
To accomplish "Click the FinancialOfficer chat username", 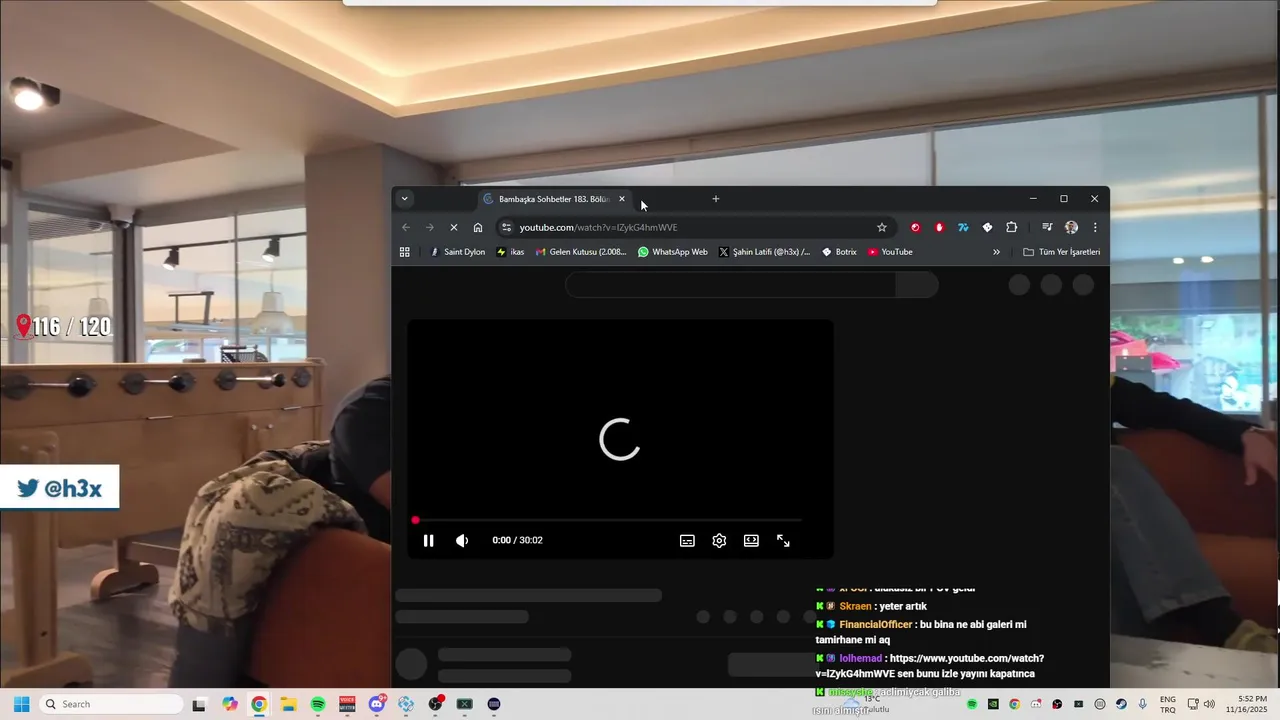I will click(876, 625).
